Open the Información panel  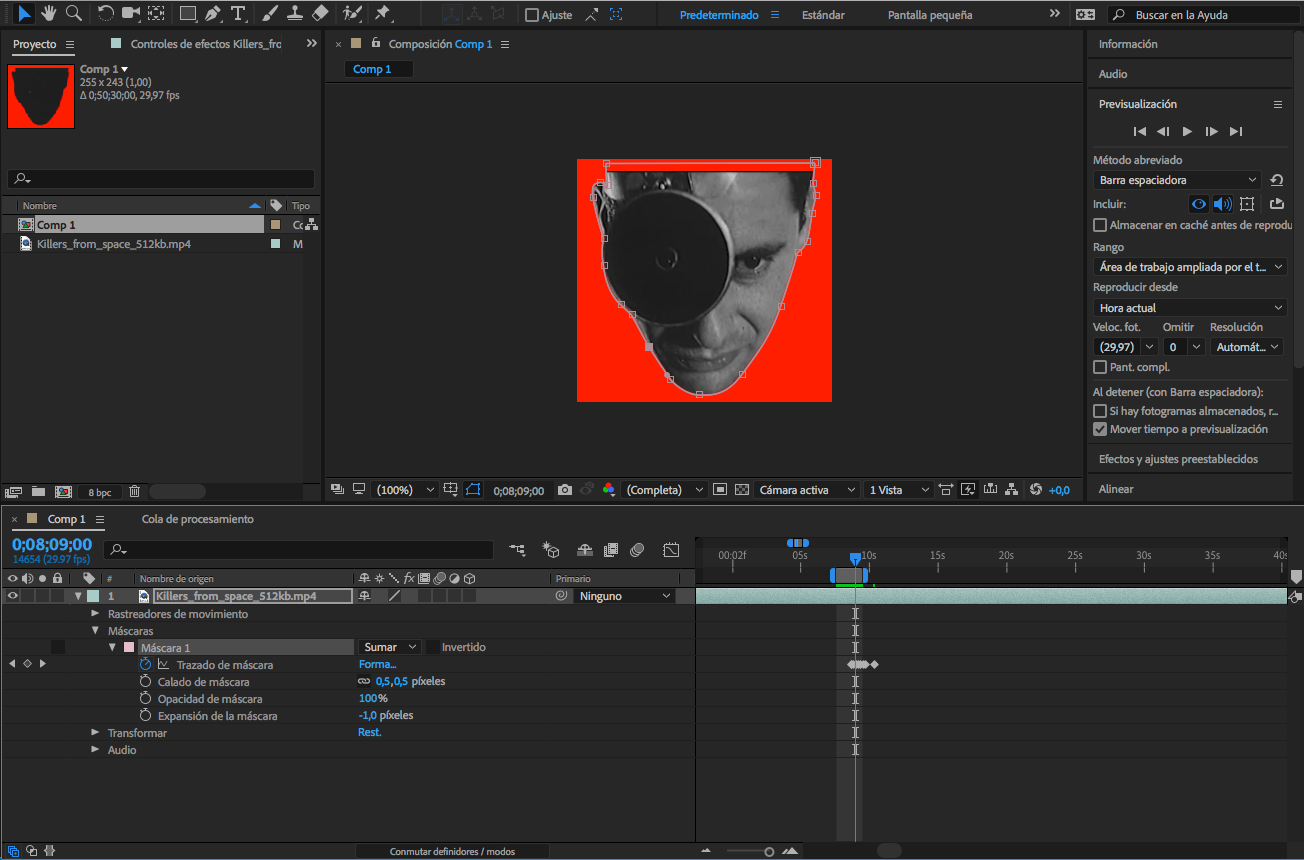(x=1128, y=44)
